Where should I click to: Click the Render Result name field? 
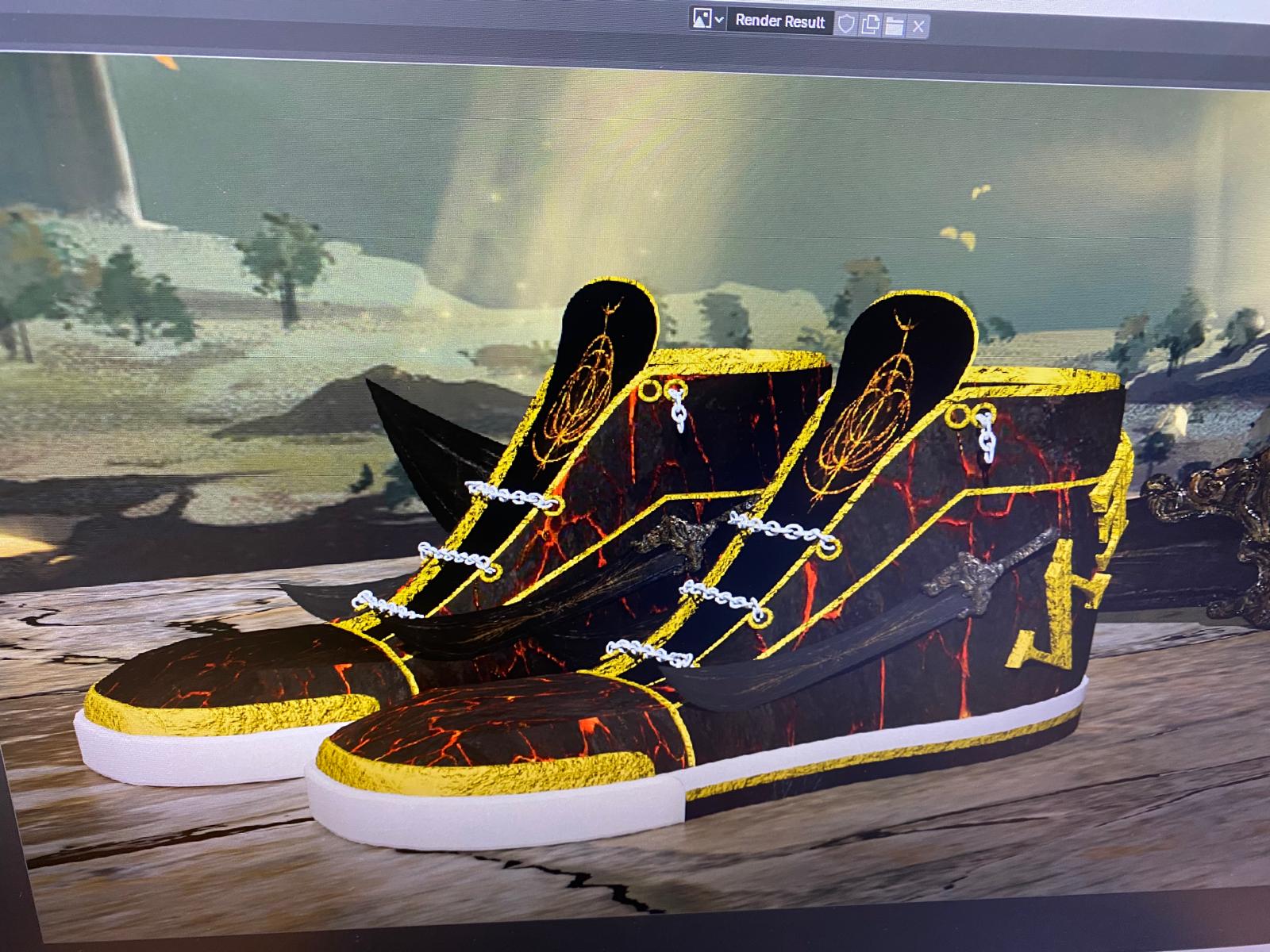point(779,22)
